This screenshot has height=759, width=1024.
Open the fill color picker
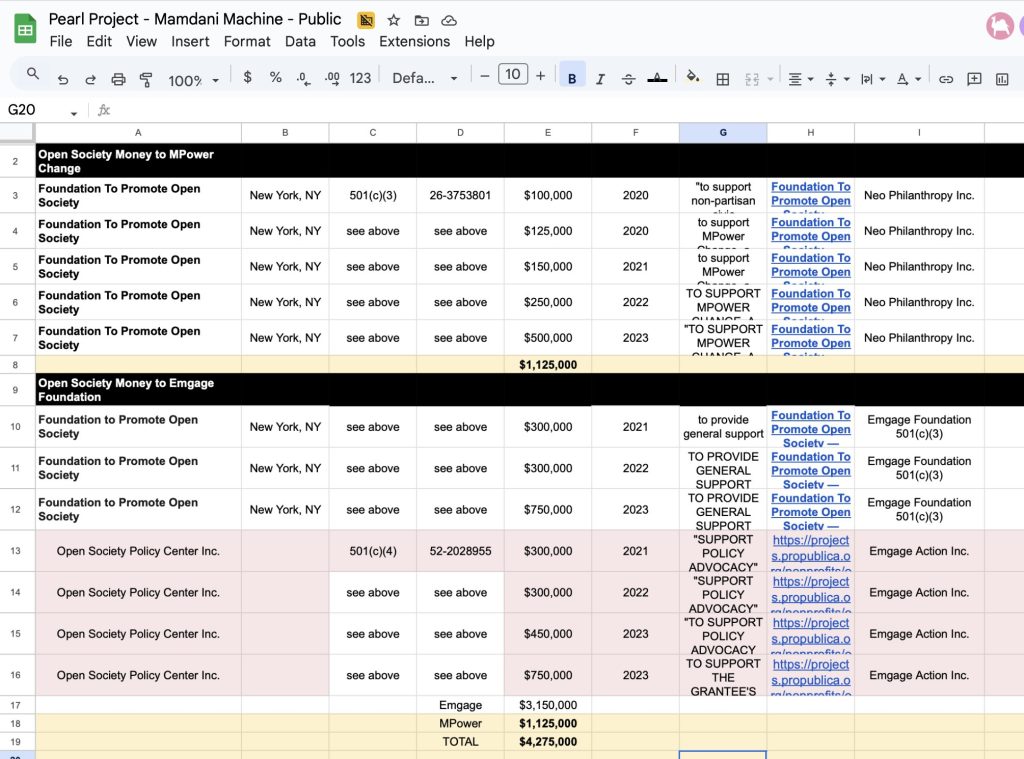click(692, 79)
